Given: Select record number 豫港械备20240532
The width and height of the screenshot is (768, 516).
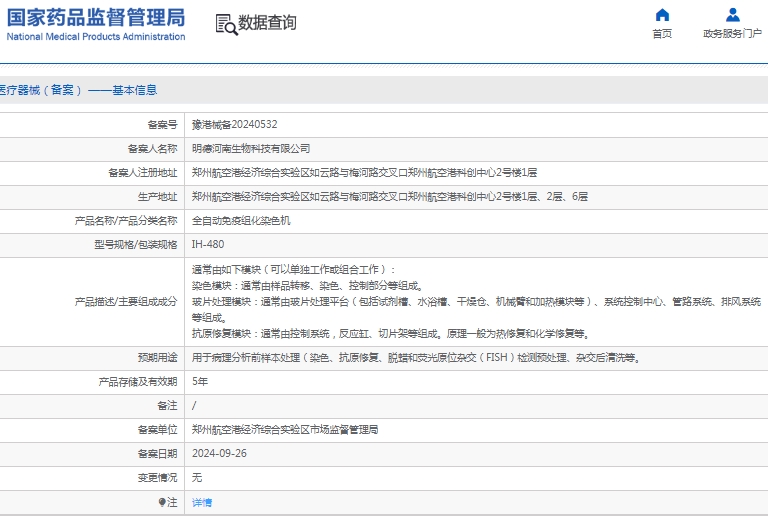Looking at the screenshot, I should 235,125.
